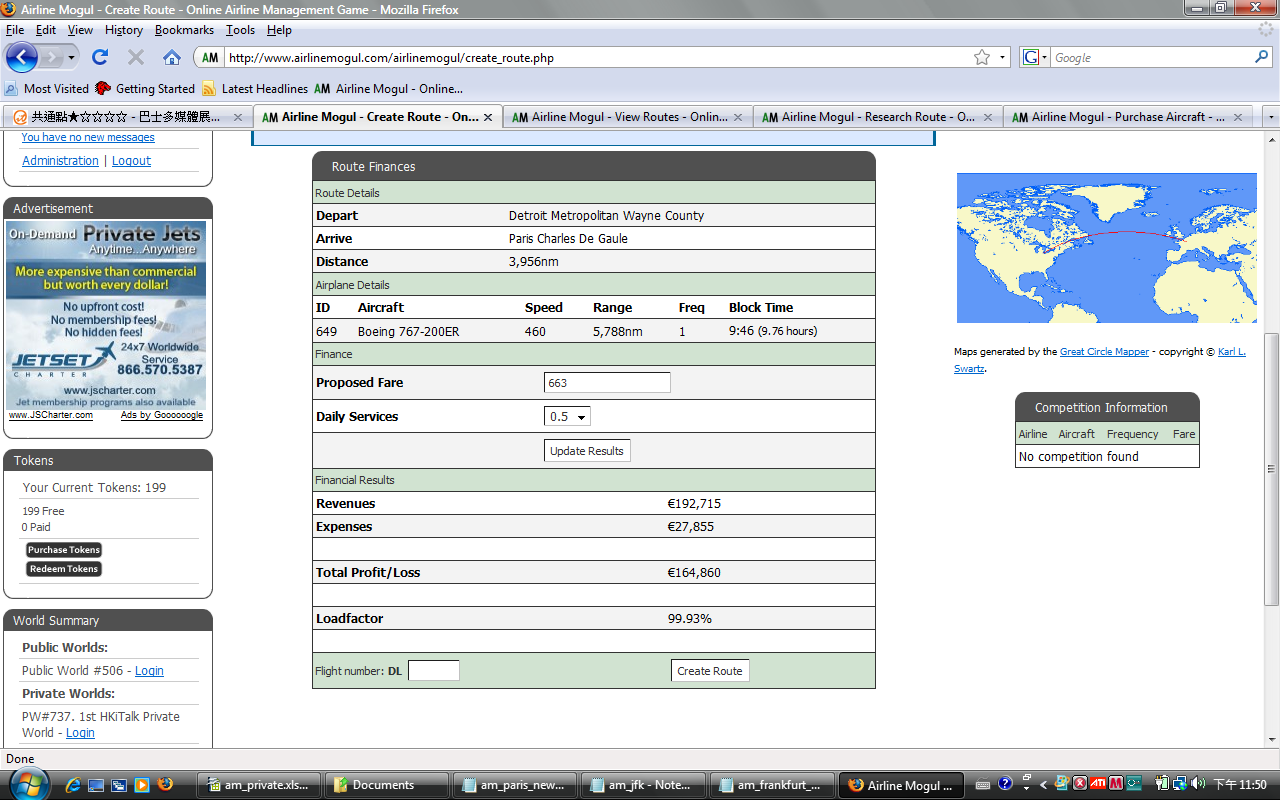The height and width of the screenshot is (800, 1280).
Task: Reload the page with the refresh icon
Action: click(100, 57)
